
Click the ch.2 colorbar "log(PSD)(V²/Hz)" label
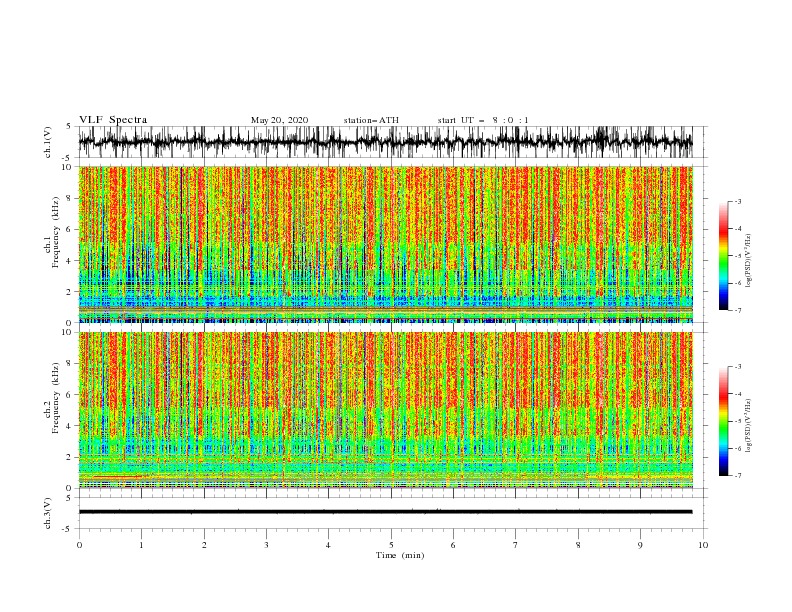(x=749, y=426)
